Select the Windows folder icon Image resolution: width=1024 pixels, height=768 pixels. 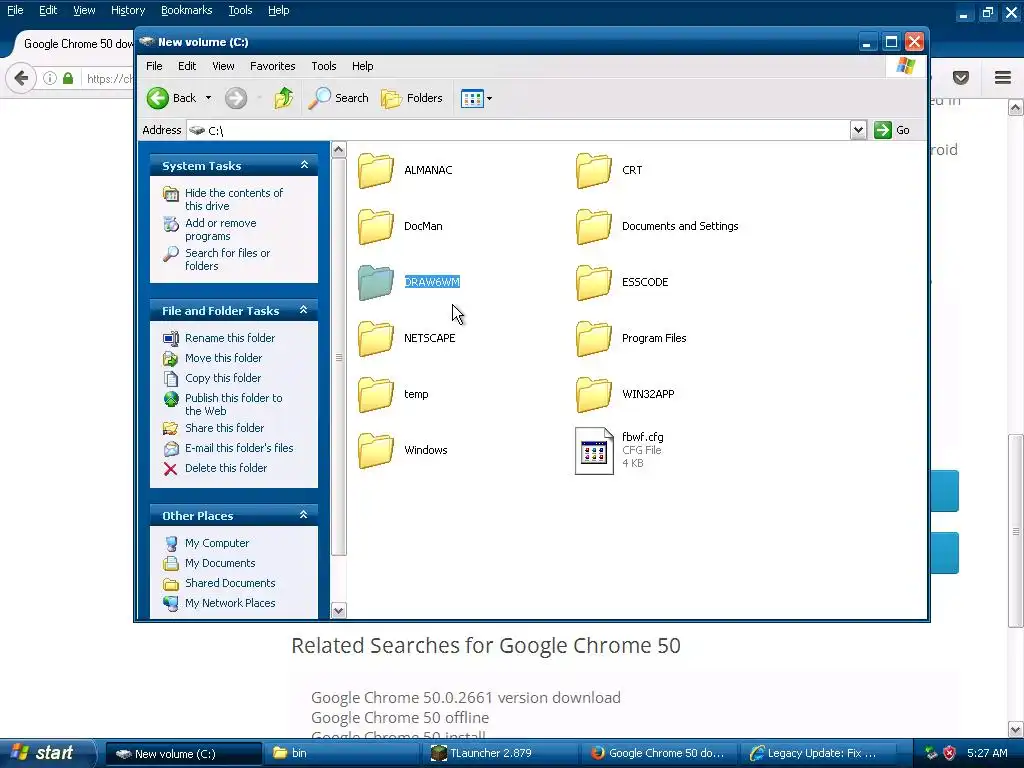pos(376,451)
